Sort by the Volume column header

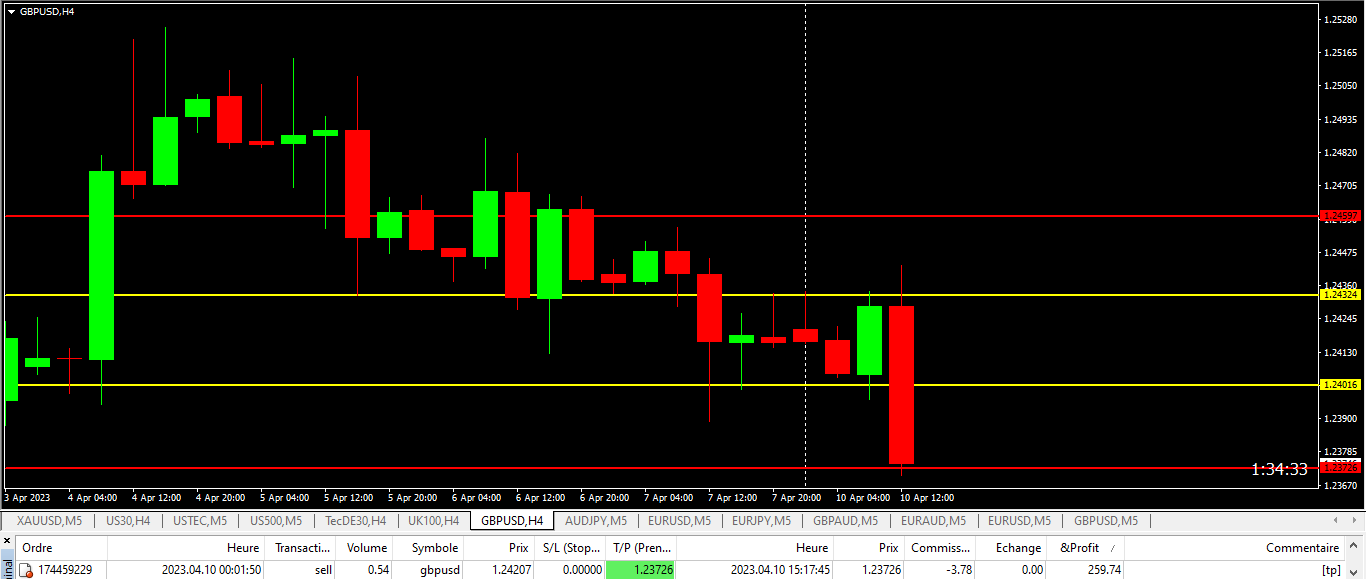[x=367, y=548]
